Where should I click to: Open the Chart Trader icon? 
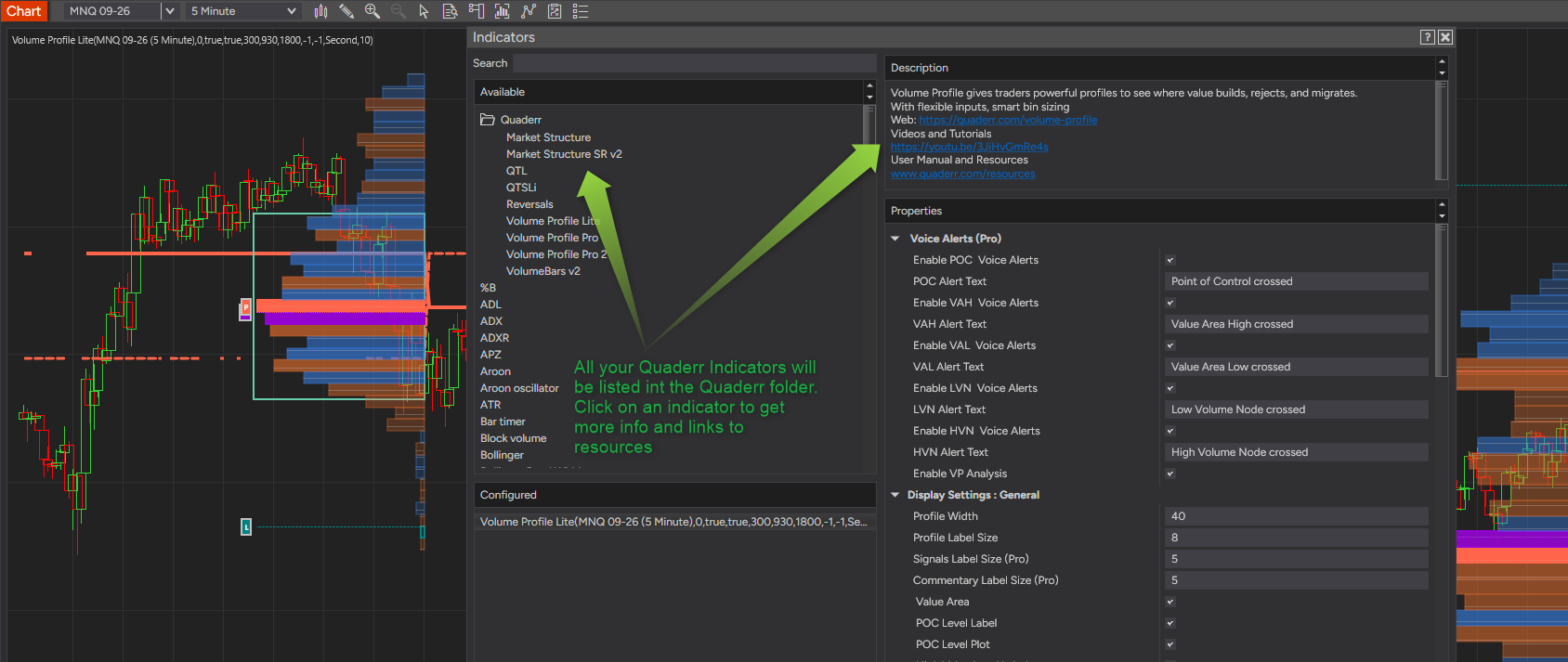(x=476, y=11)
